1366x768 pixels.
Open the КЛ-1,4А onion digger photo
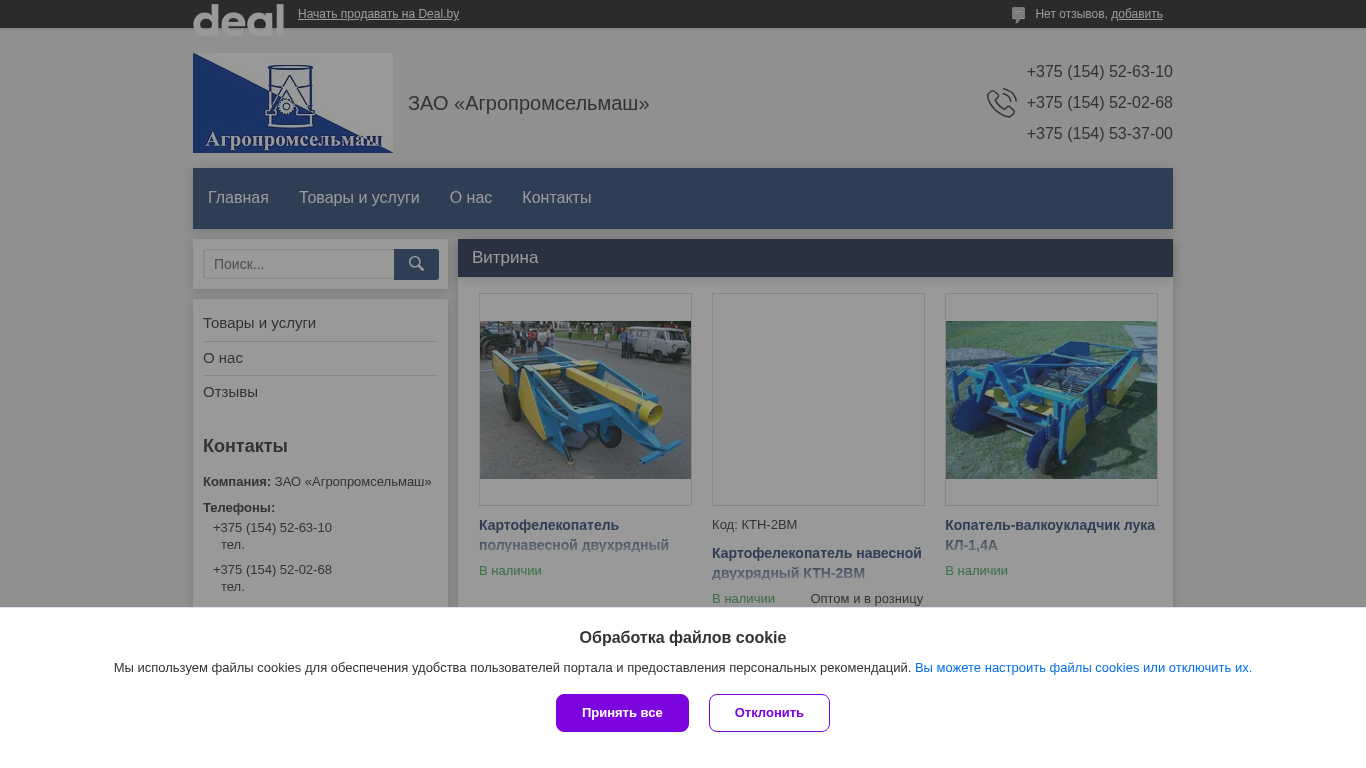click(1051, 399)
